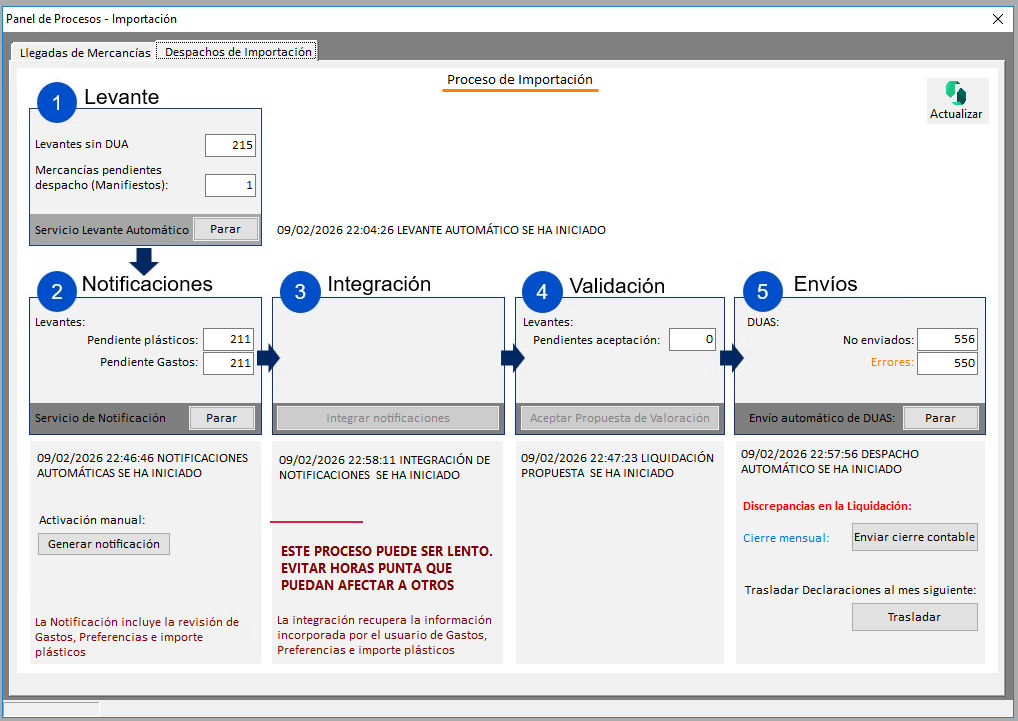This screenshot has height=721, width=1018.
Task: Click the arrow between Validación and Envíos
Action: click(732, 359)
